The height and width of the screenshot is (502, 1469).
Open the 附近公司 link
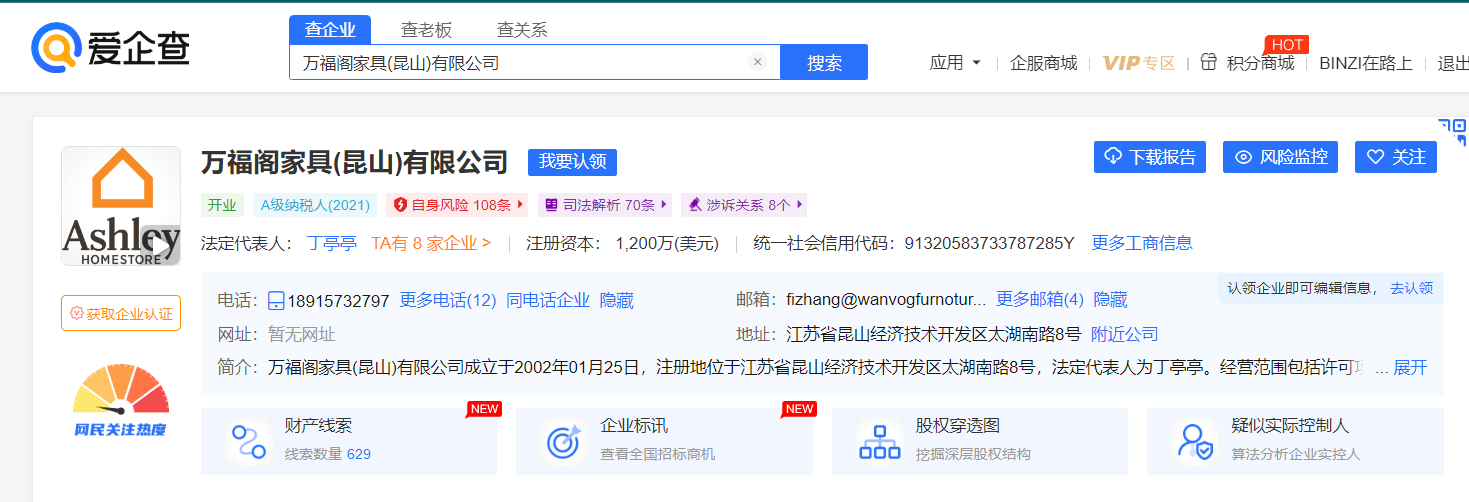point(1124,334)
